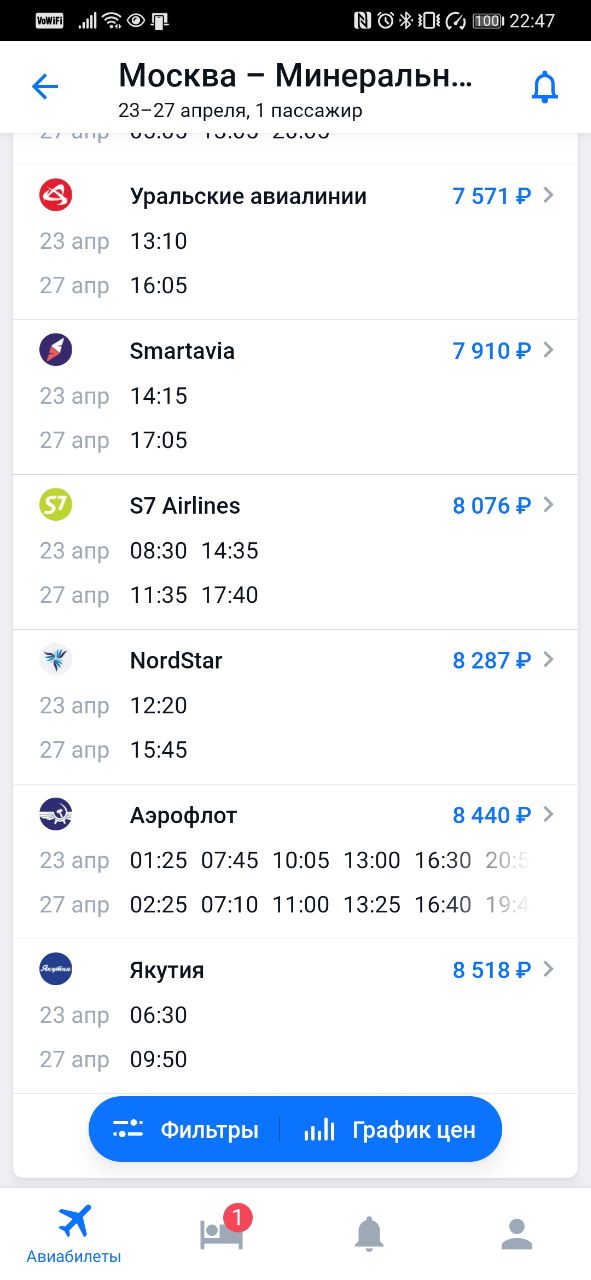This screenshot has height=1280, width=591.
Task: Open the Авиабилеты tab
Action: [x=74, y=1234]
